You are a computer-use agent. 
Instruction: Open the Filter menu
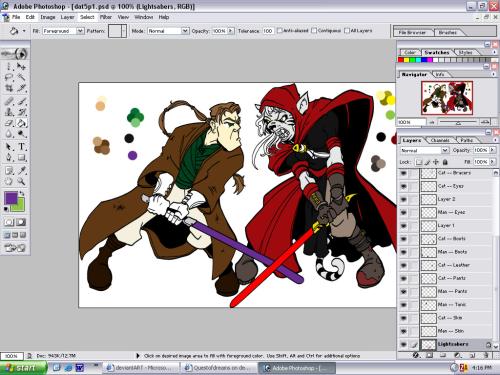click(106, 17)
